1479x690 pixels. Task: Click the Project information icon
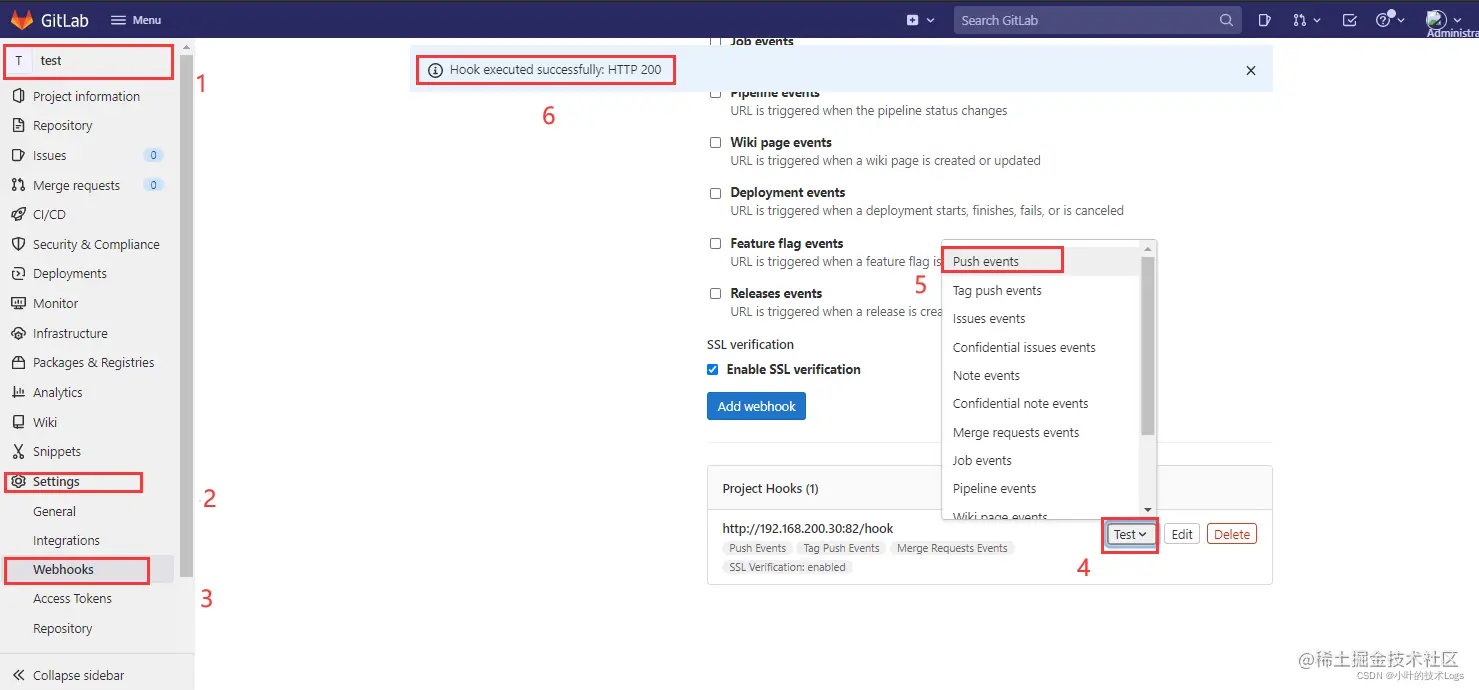click(x=18, y=96)
